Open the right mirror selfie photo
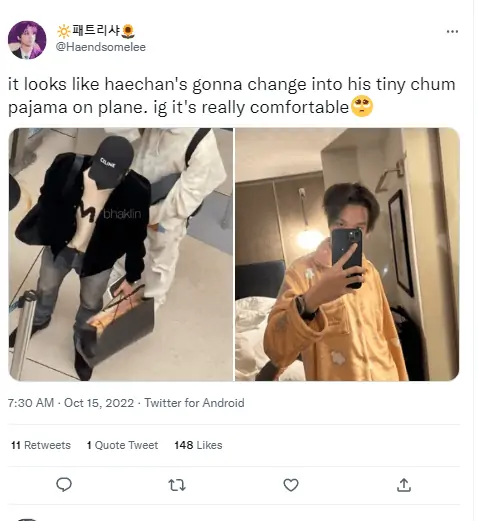 (x=347, y=254)
